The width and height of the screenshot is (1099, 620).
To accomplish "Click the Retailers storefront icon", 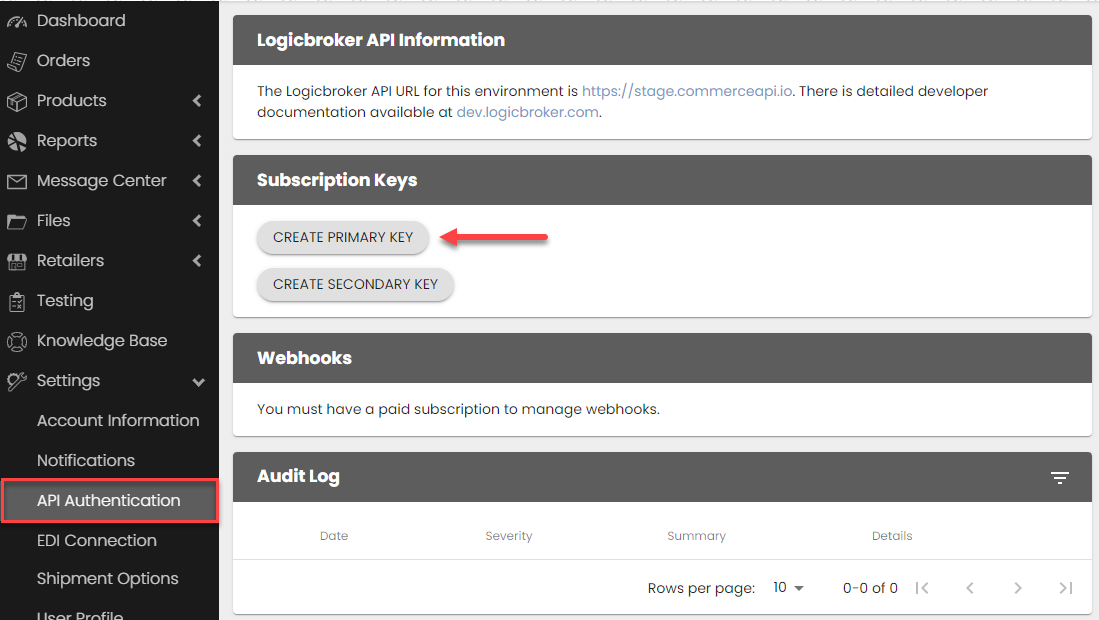I will [17, 261].
